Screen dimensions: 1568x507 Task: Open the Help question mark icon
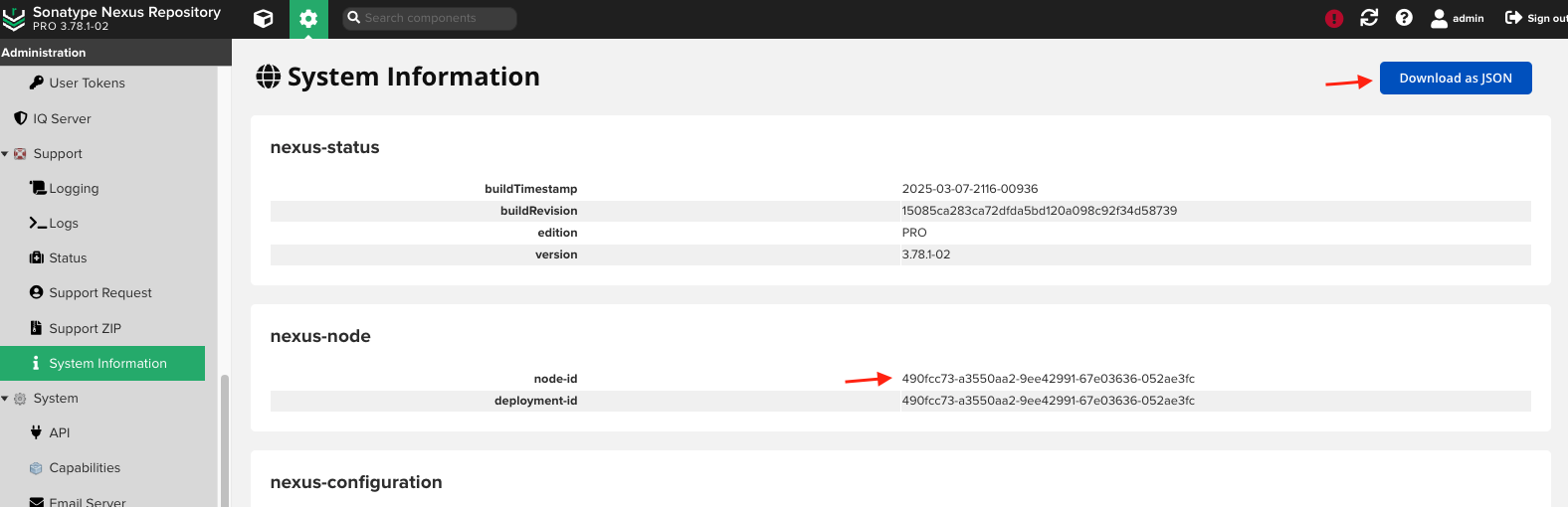pos(1404,18)
